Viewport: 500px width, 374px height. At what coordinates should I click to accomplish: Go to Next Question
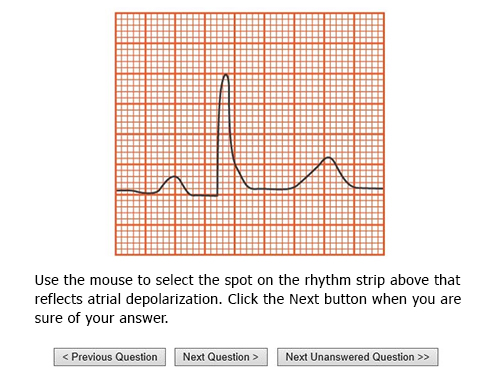[x=221, y=357]
